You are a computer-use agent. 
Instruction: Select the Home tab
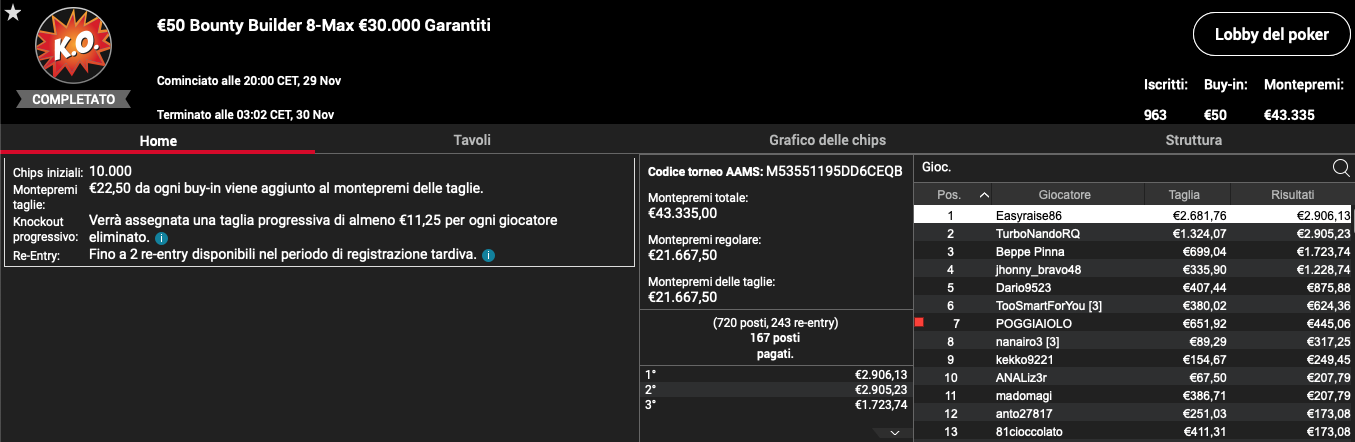(x=158, y=141)
